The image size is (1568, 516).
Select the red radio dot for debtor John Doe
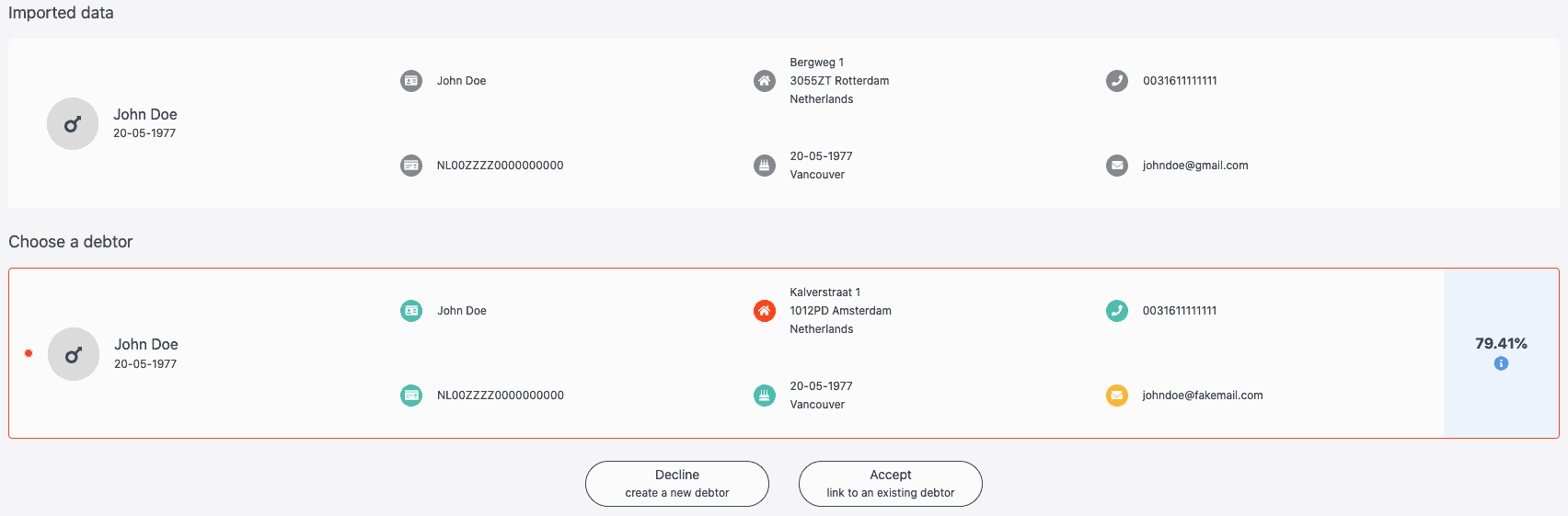click(29, 353)
